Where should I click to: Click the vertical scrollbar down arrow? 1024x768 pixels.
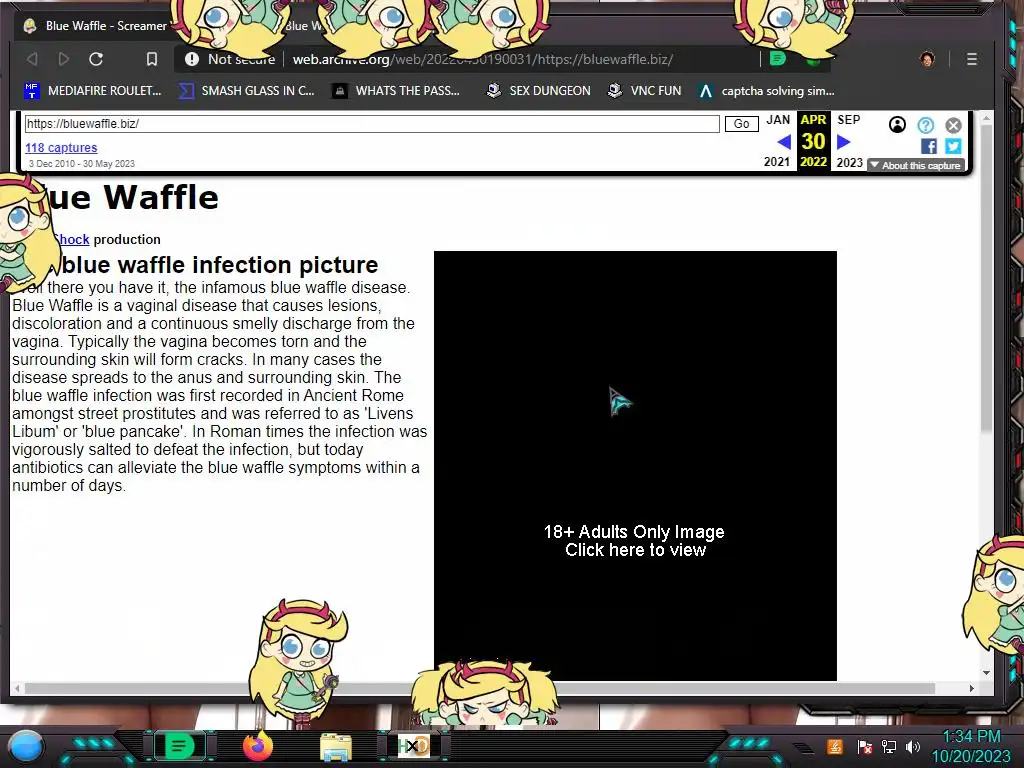pos(986,673)
